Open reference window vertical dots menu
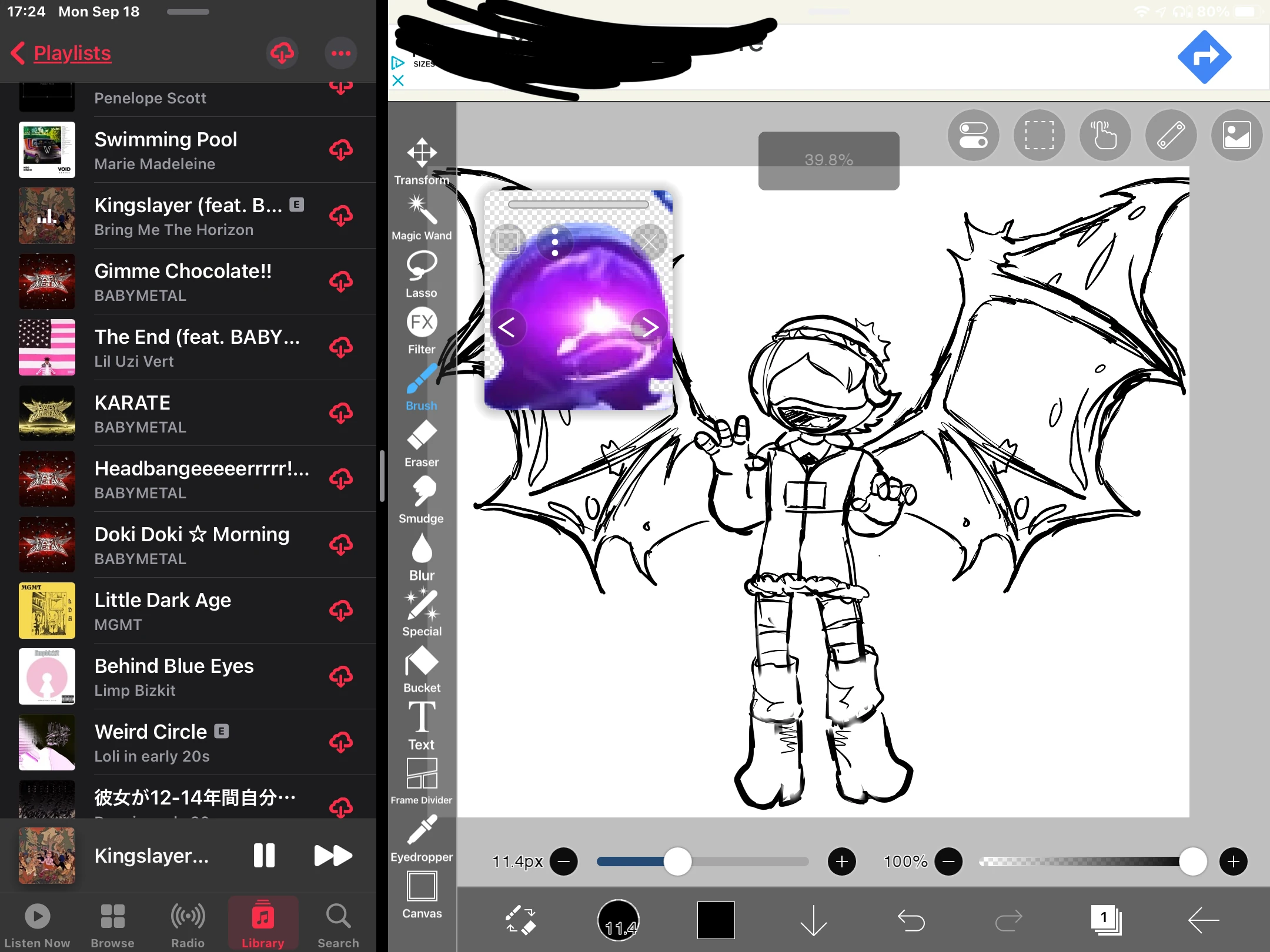1270x952 pixels. [x=554, y=242]
